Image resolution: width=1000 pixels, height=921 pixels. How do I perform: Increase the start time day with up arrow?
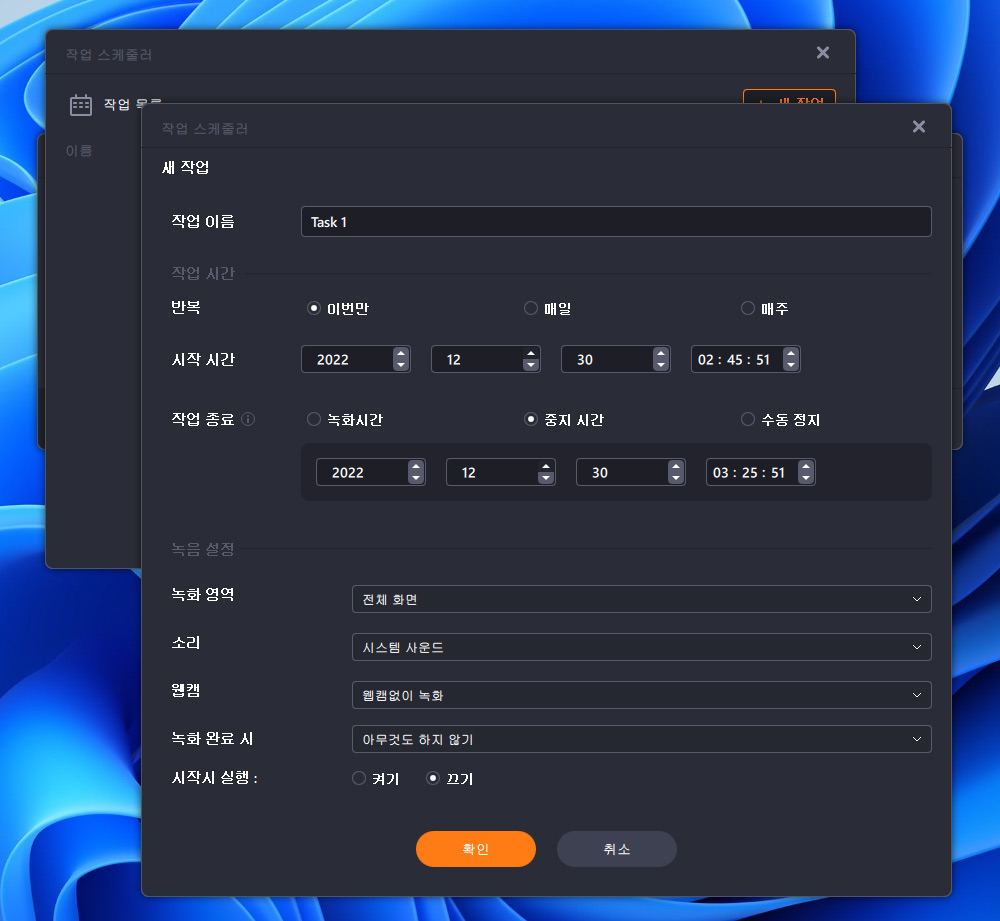(661, 353)
